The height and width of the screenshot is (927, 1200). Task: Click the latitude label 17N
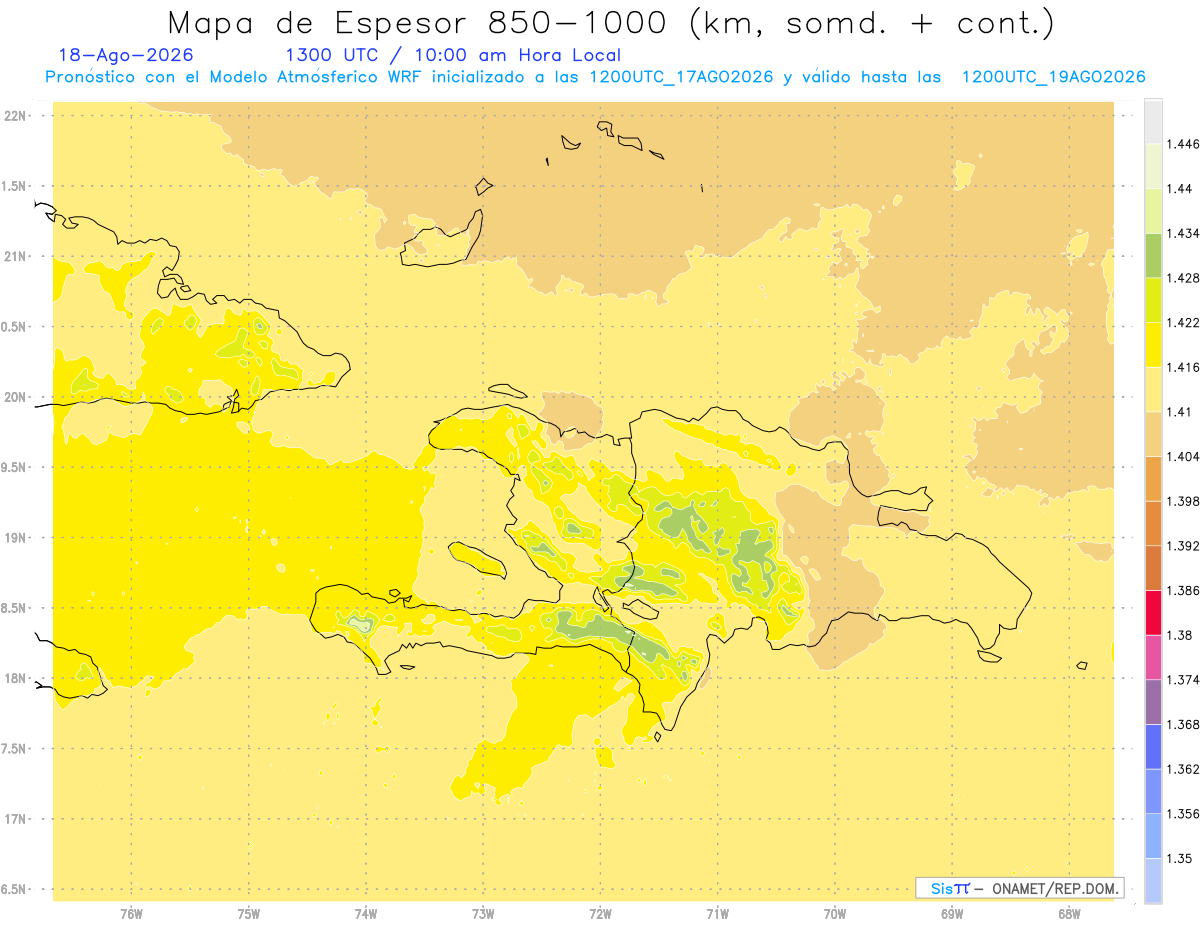(14, 819)
